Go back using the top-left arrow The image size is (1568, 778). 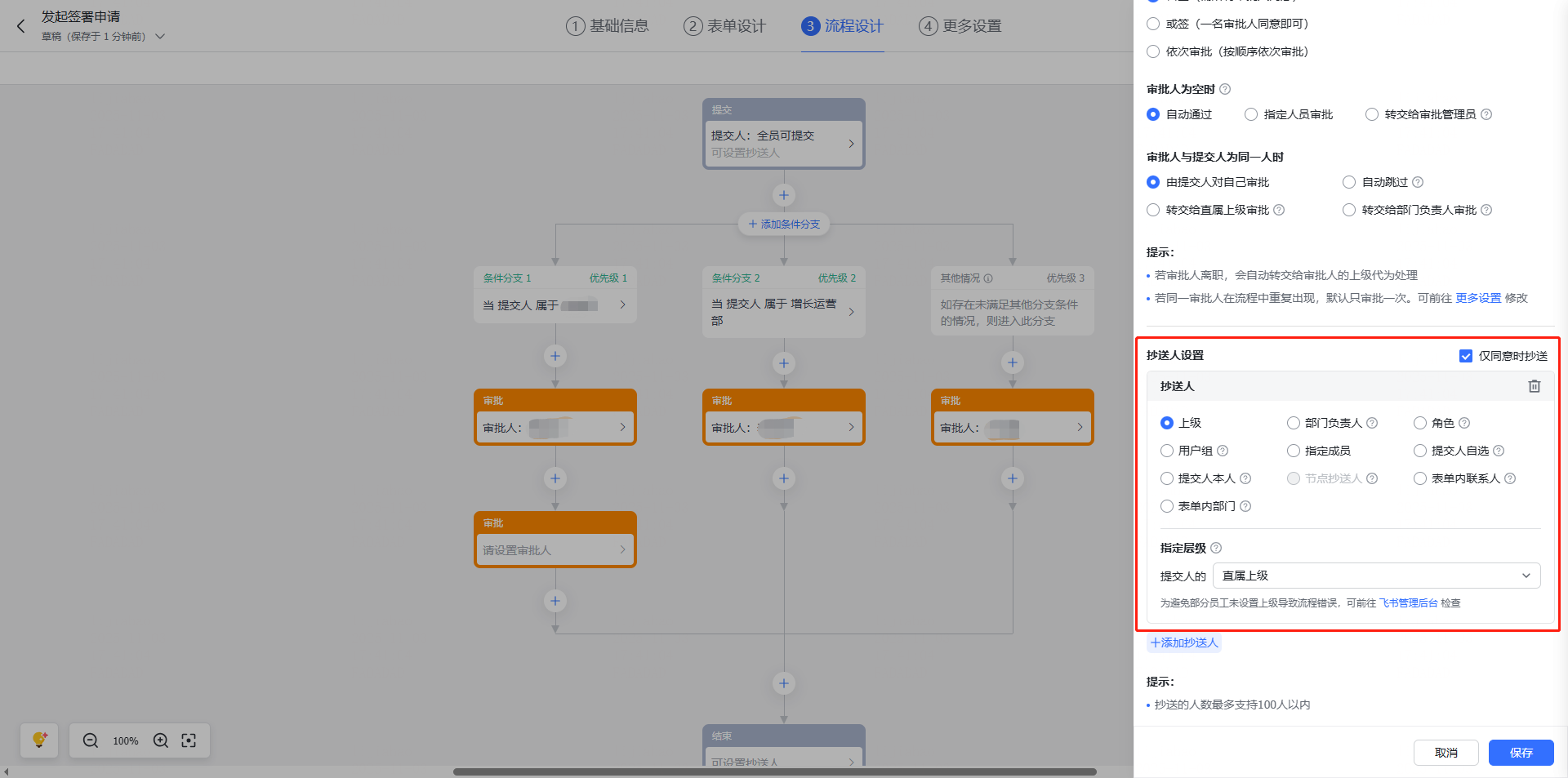tap(21, 26)
